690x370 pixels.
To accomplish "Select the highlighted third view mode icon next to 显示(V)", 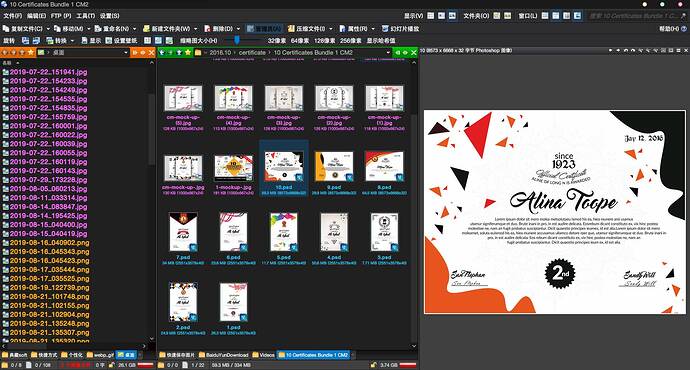I will pos(452,16).
